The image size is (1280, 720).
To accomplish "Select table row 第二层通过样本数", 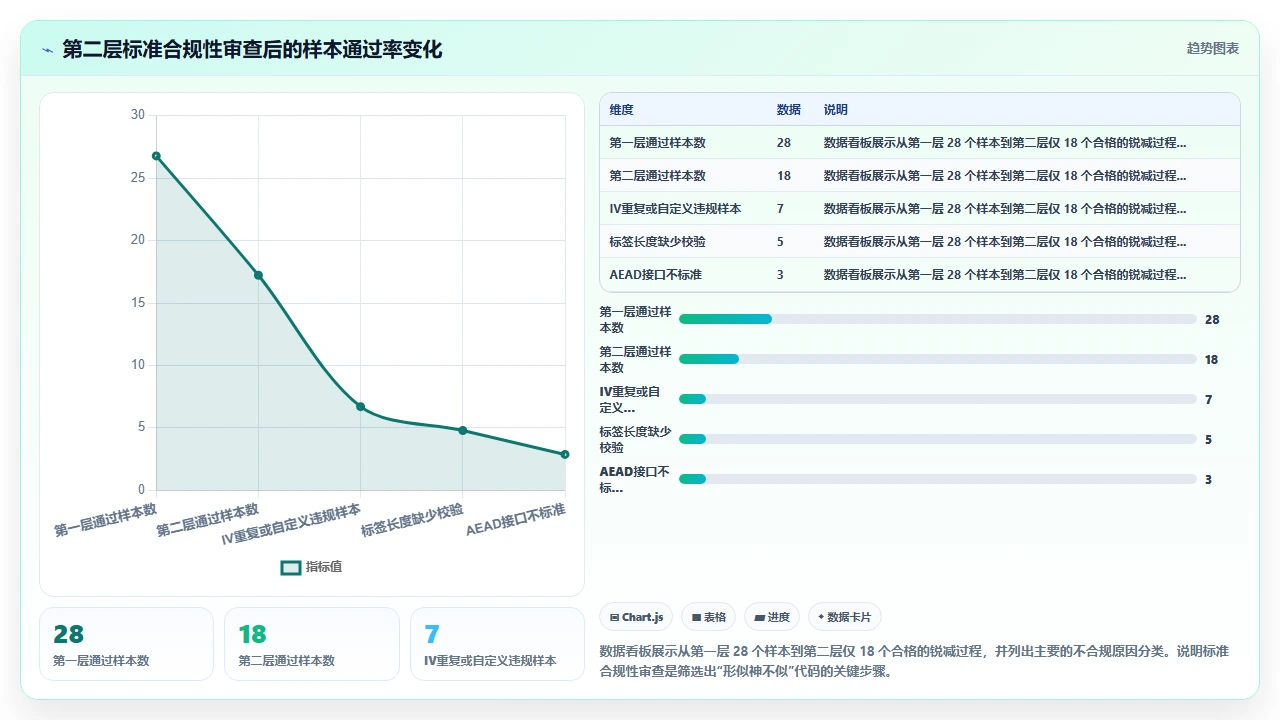I will (x=920, y=176).
